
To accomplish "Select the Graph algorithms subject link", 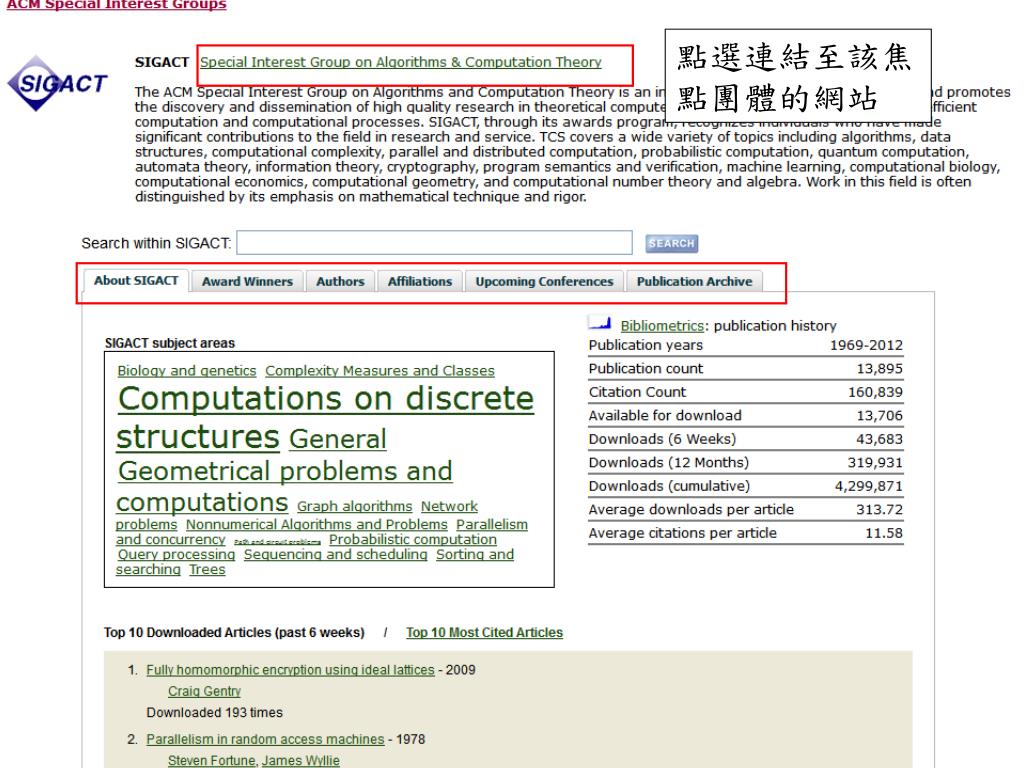I will click(x=355, y=506).
